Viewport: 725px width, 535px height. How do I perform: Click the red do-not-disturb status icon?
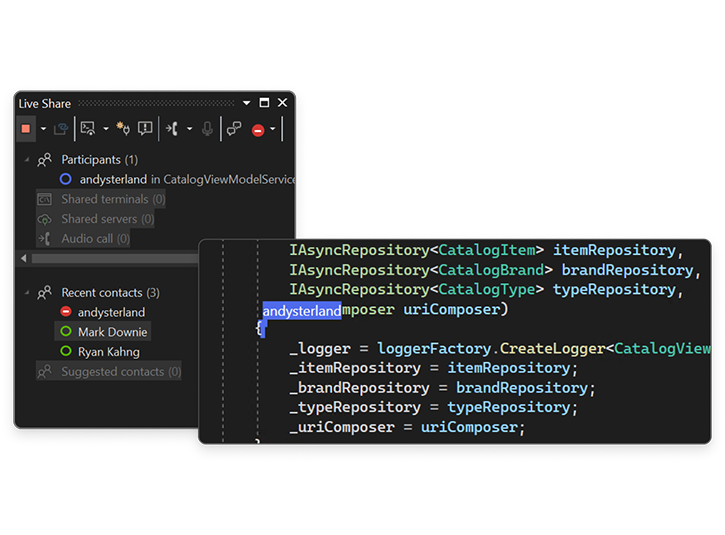[x=258, y=129]
